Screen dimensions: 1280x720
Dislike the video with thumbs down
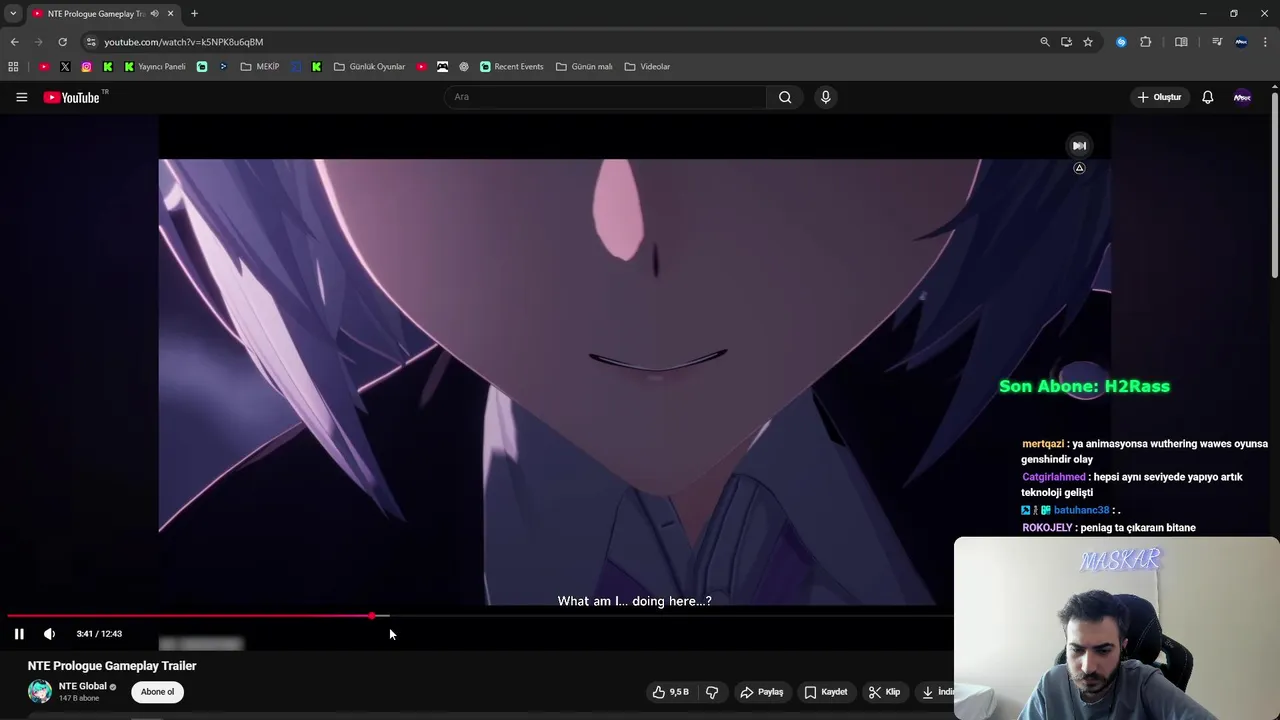(712, 692)
